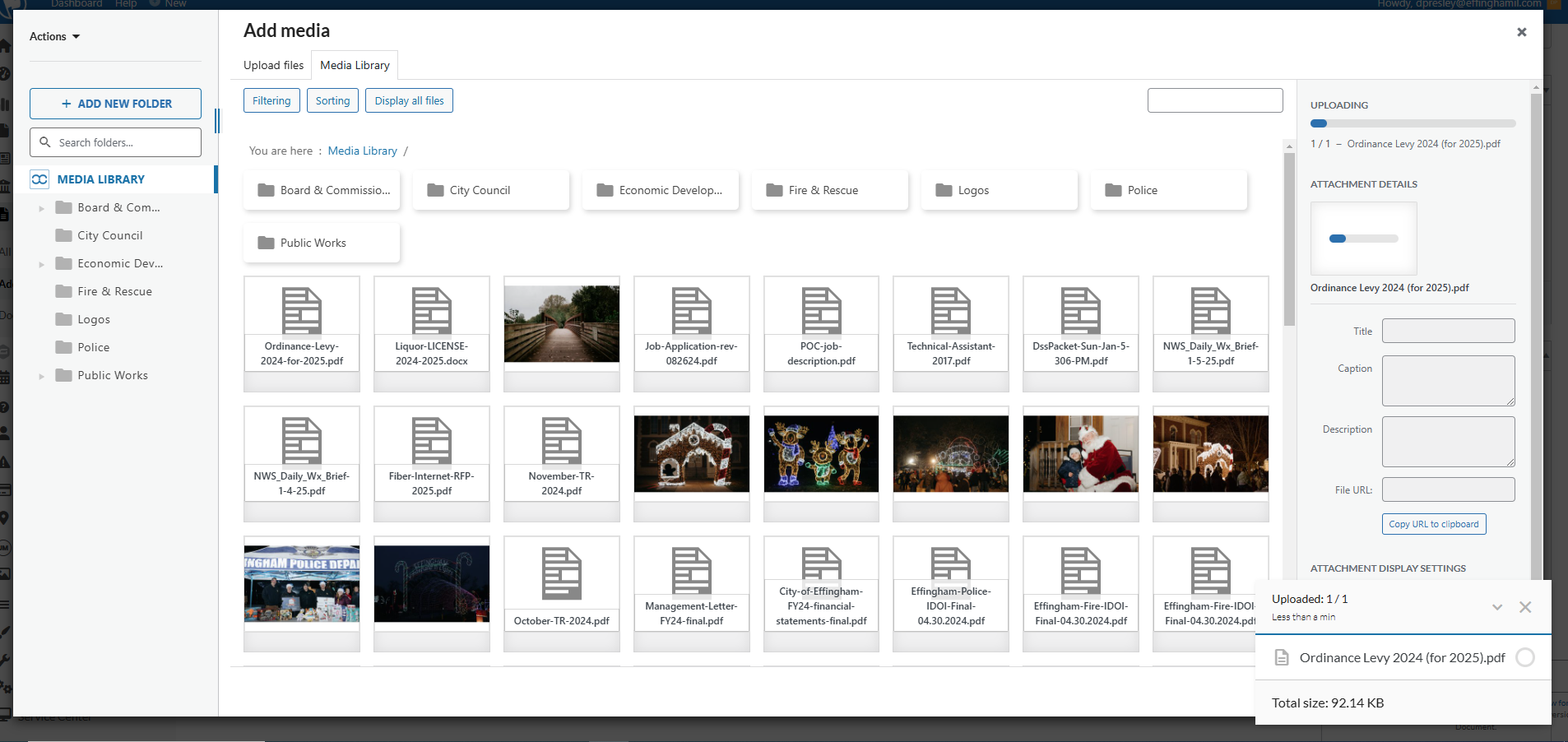The width and height of the screenshot is (1568, 742).
Task: Click the media grid vertical scrollbar
Action: pyautogui.click(x=1289, y=239)
